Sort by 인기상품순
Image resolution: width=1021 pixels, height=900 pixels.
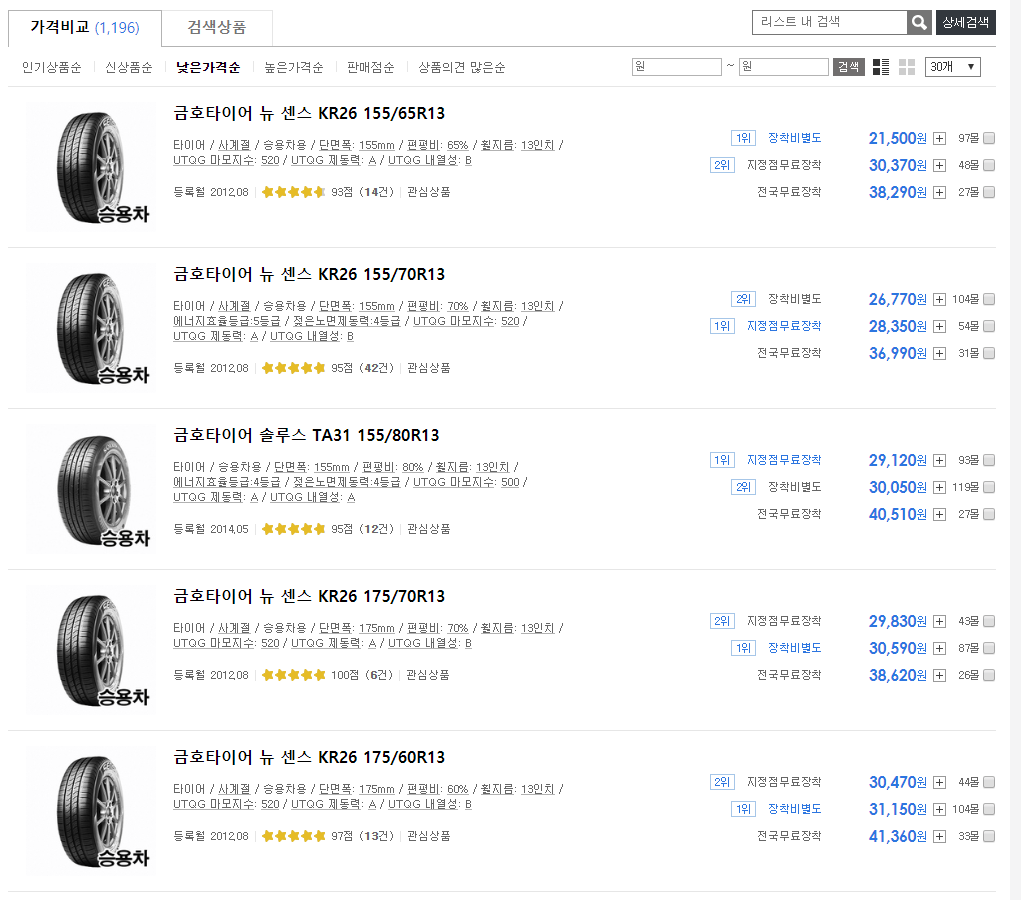point(51,68)
